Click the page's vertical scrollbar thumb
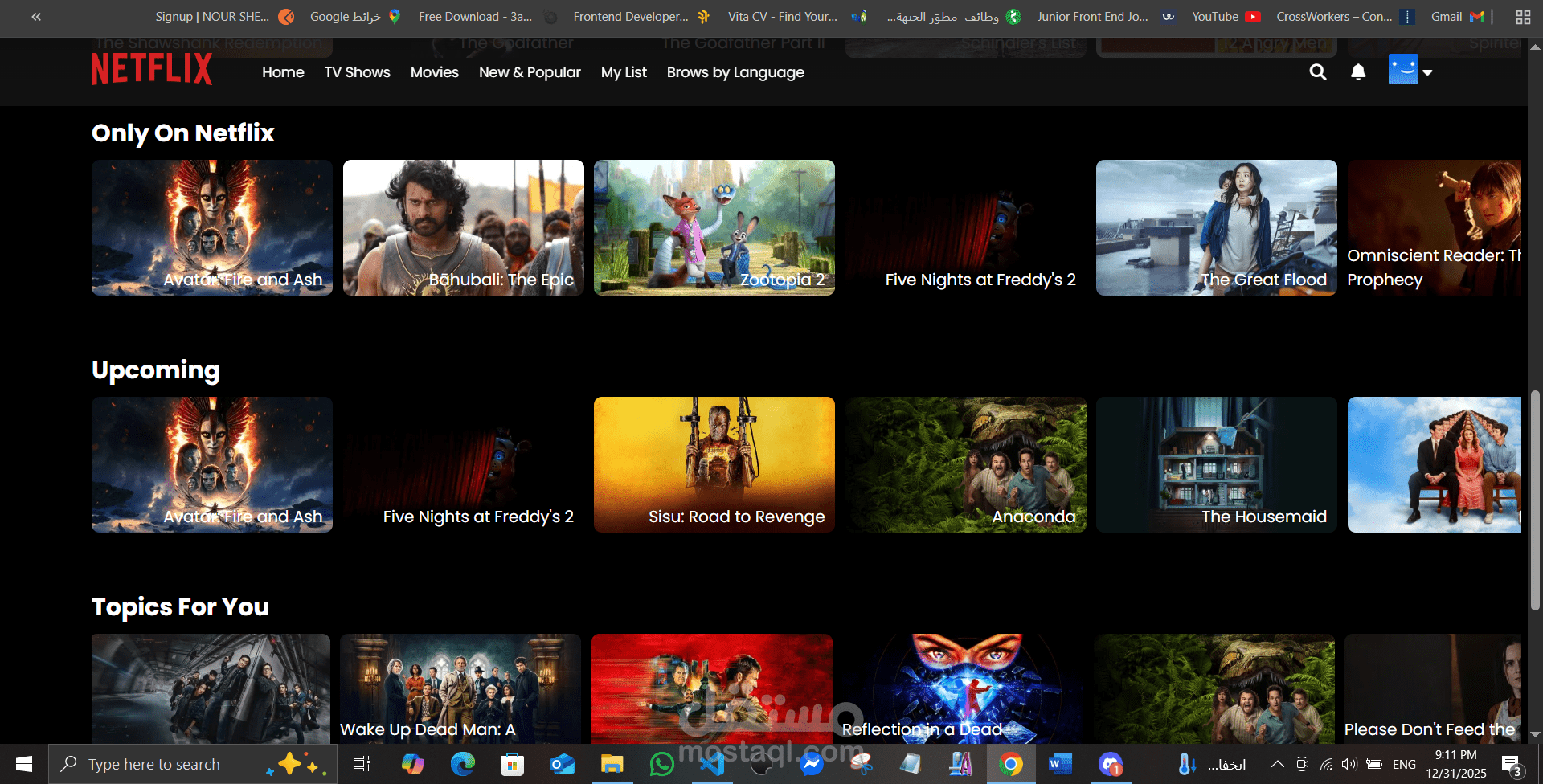Viewport: 1543px width, 784px height. pyautogui.click(x=1535, y=500)
